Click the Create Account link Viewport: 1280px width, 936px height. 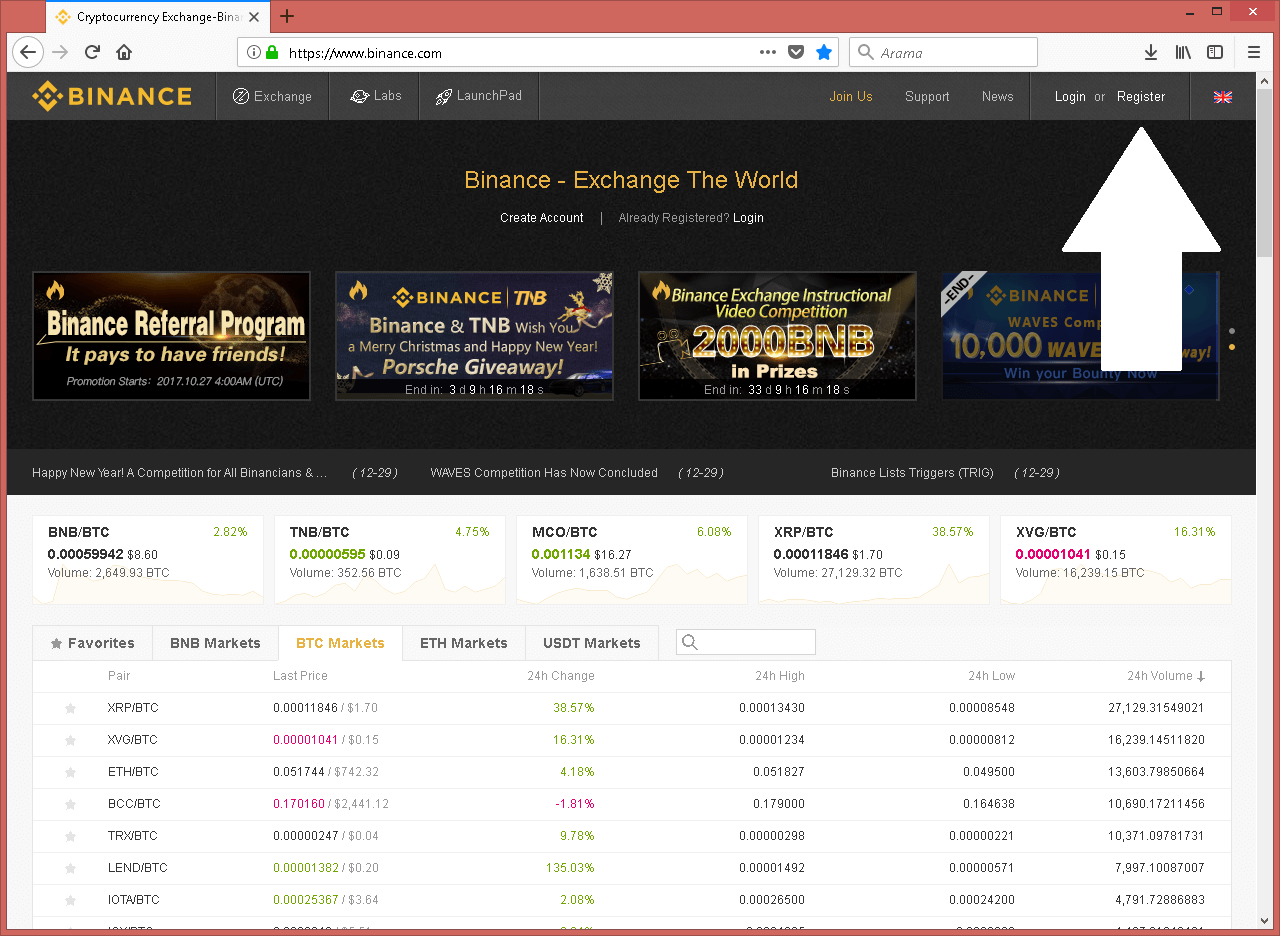click(x=542, y=218)
